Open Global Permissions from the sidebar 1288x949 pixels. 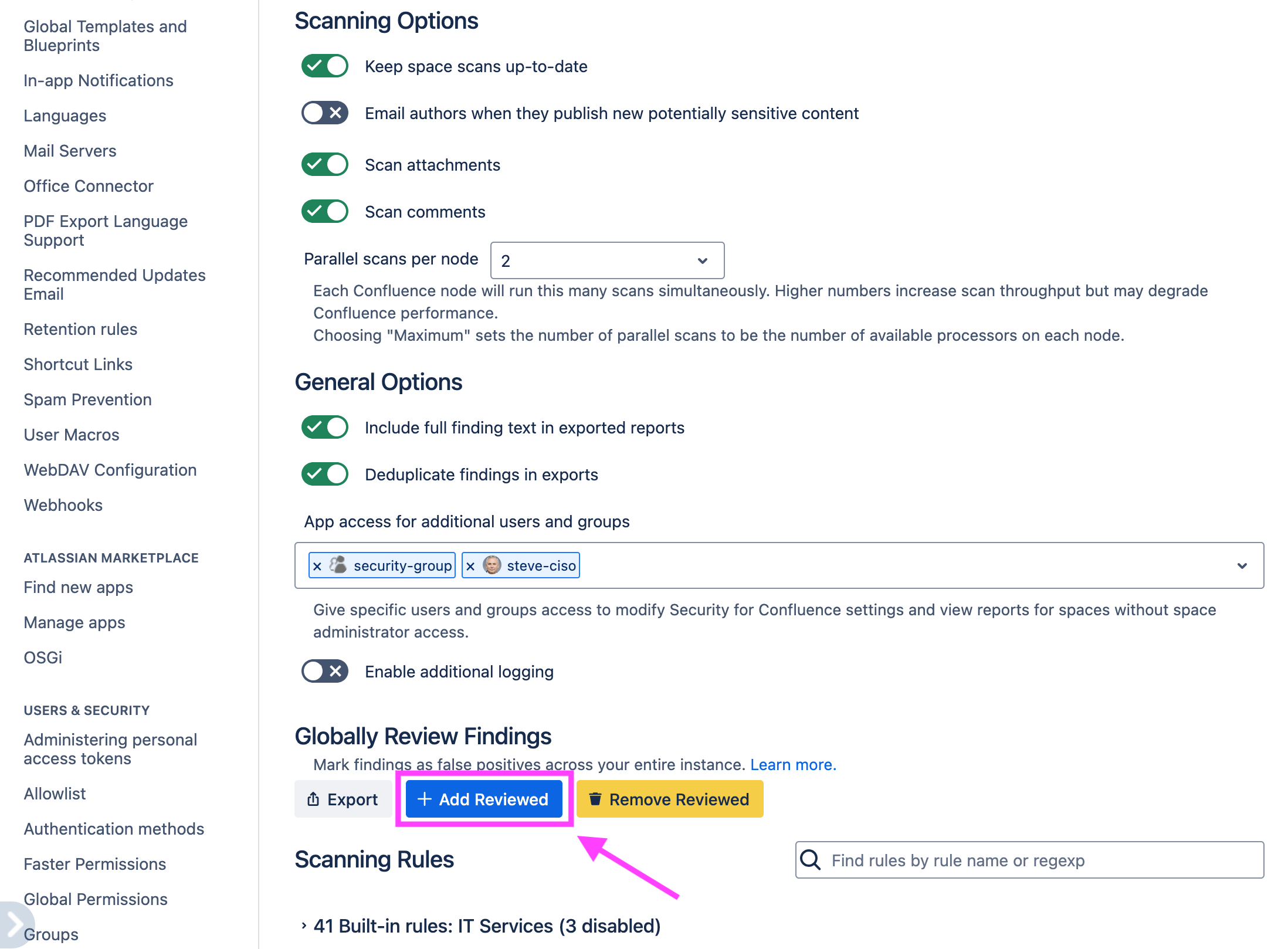(x=96, y=899)
